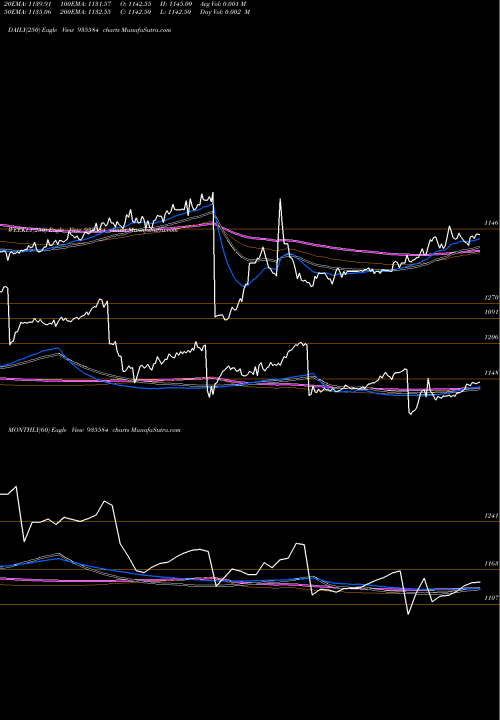Click the 1270 price level label

[492, 298]
